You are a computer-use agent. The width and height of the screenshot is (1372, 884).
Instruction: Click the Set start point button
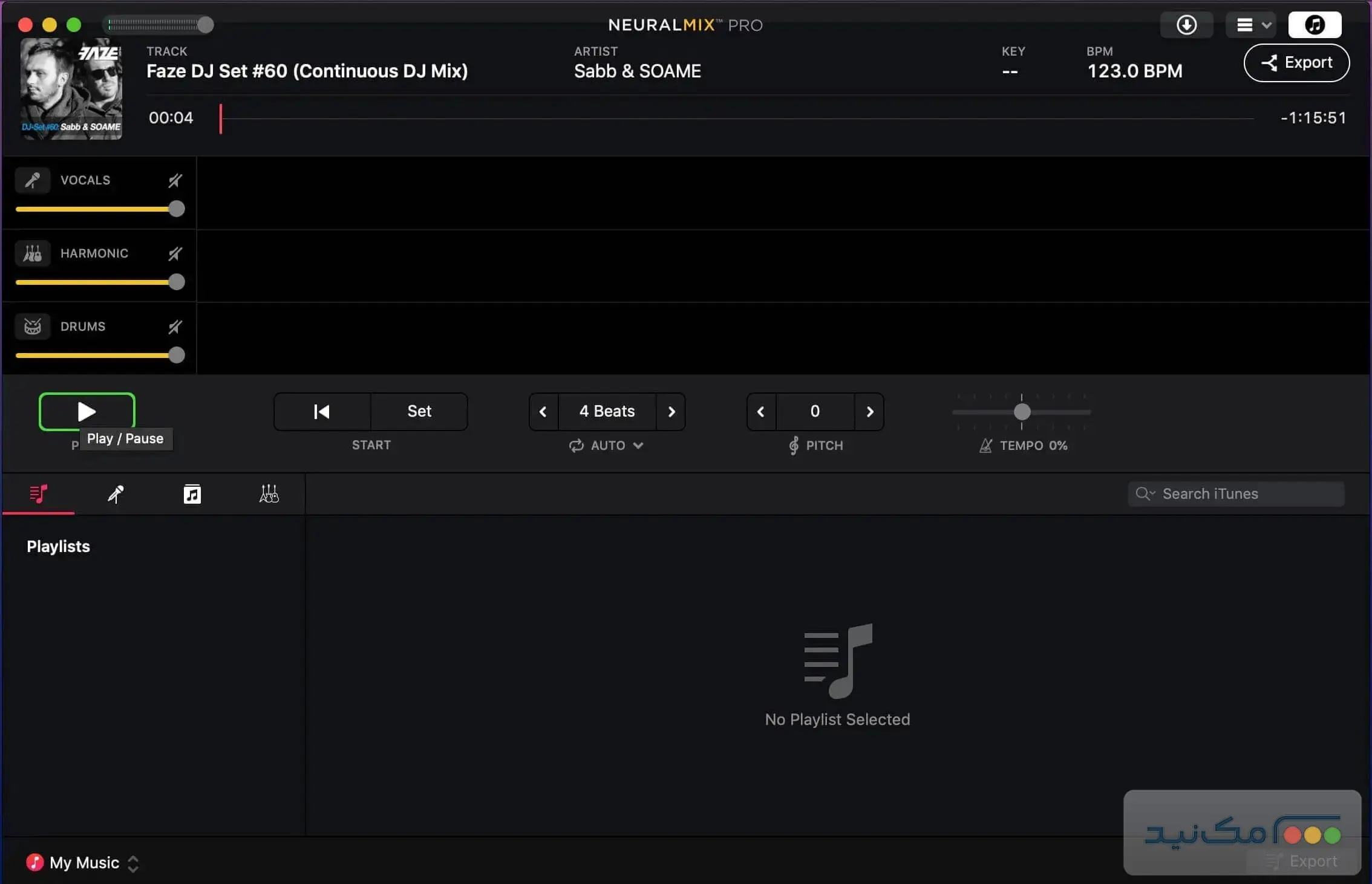[419, 412]
